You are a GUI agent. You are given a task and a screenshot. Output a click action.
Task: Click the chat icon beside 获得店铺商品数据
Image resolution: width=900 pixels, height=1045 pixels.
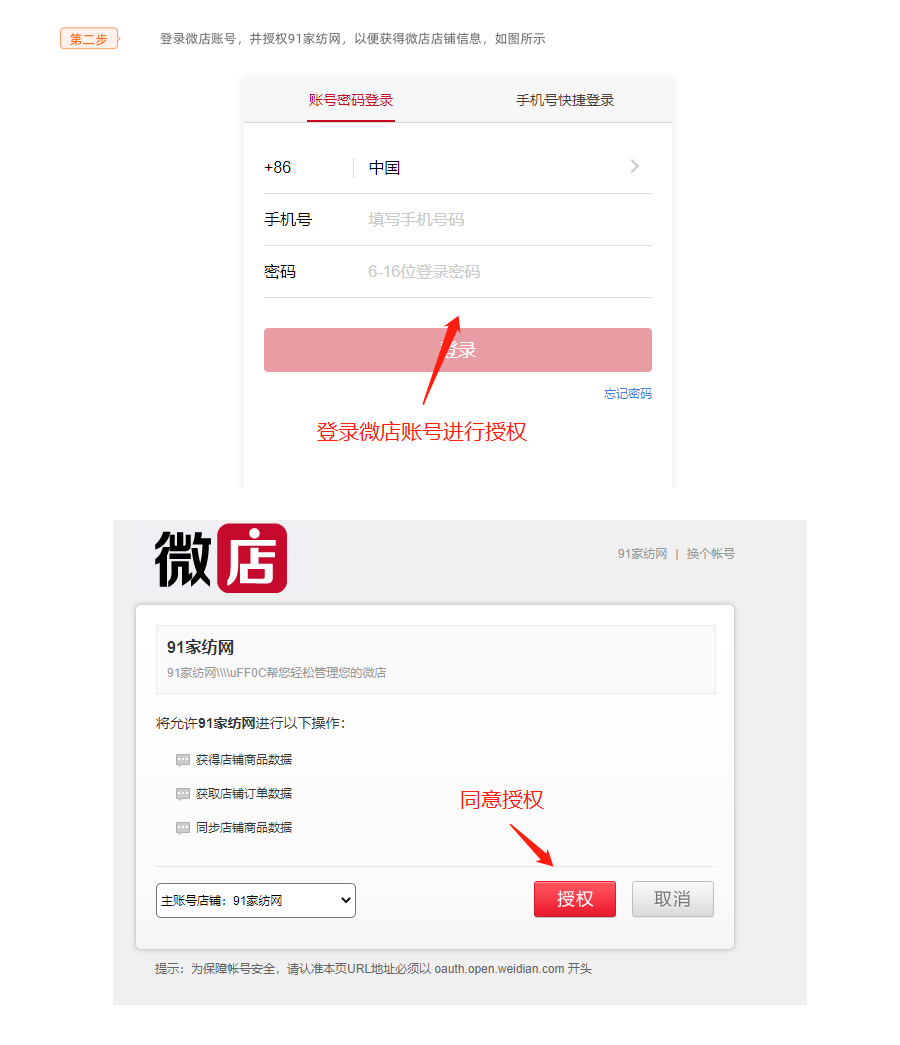(x=183, y=760)
